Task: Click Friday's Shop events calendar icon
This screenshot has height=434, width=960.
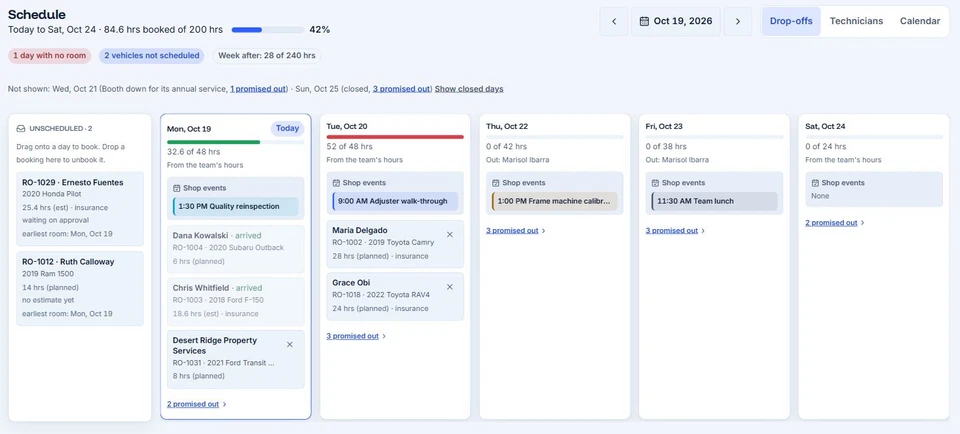Action: (655, 183)
